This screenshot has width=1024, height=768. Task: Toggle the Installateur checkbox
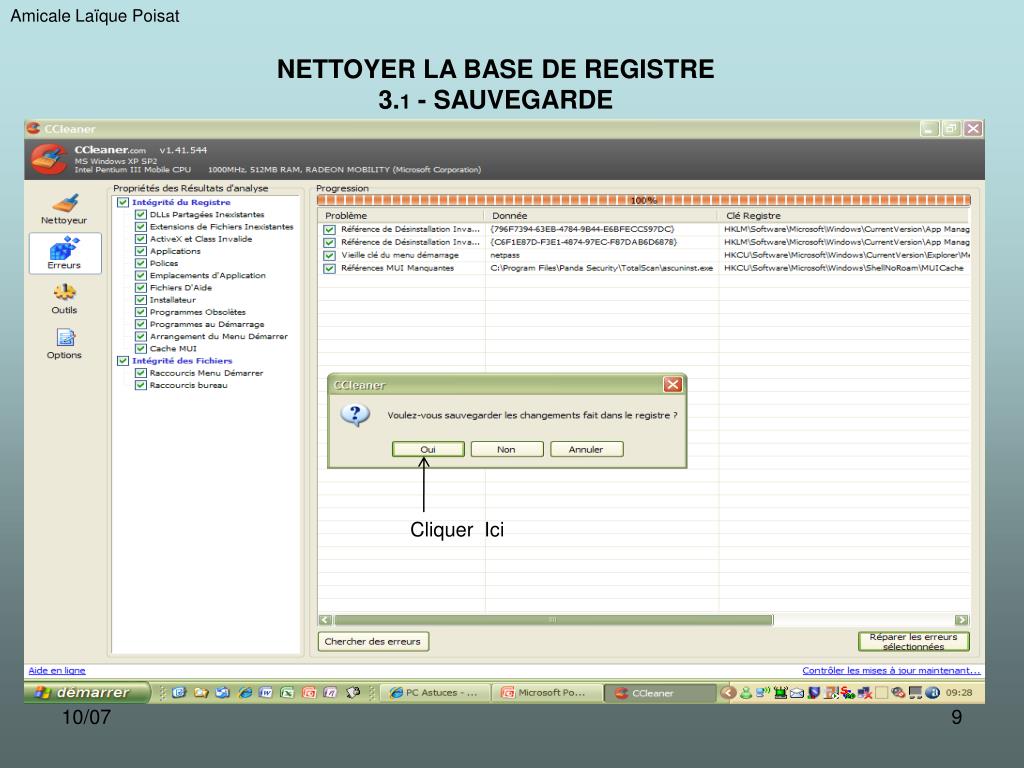tap(140, 300)
